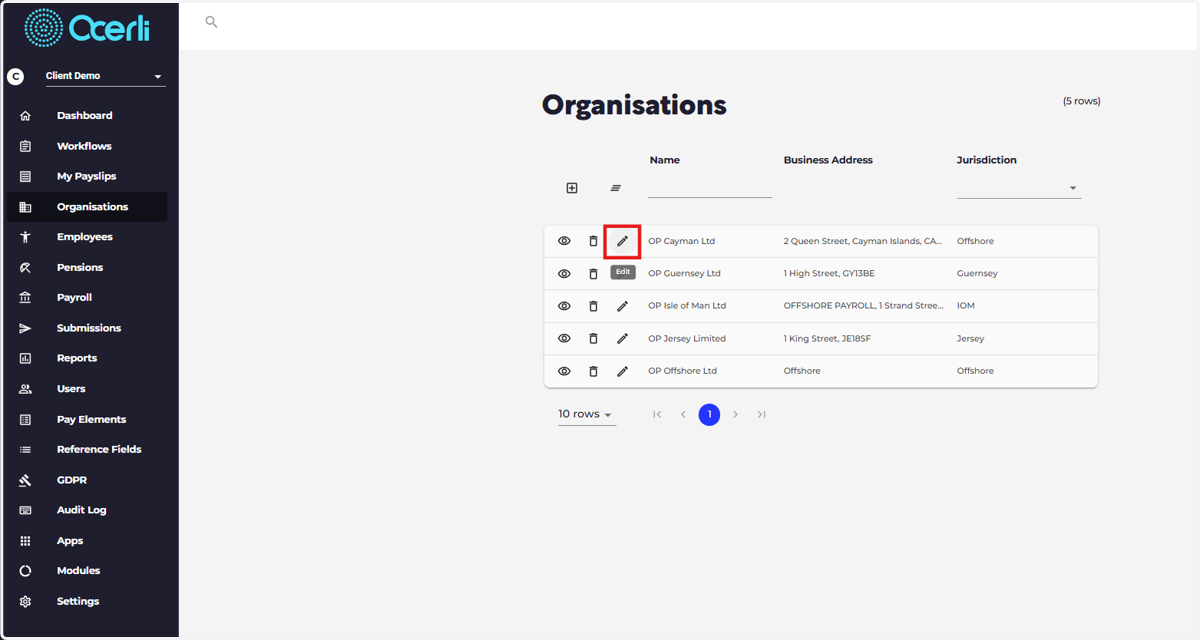
Task: Edit OP Jersey Limited with pencil icon
Action: point(622,339)
